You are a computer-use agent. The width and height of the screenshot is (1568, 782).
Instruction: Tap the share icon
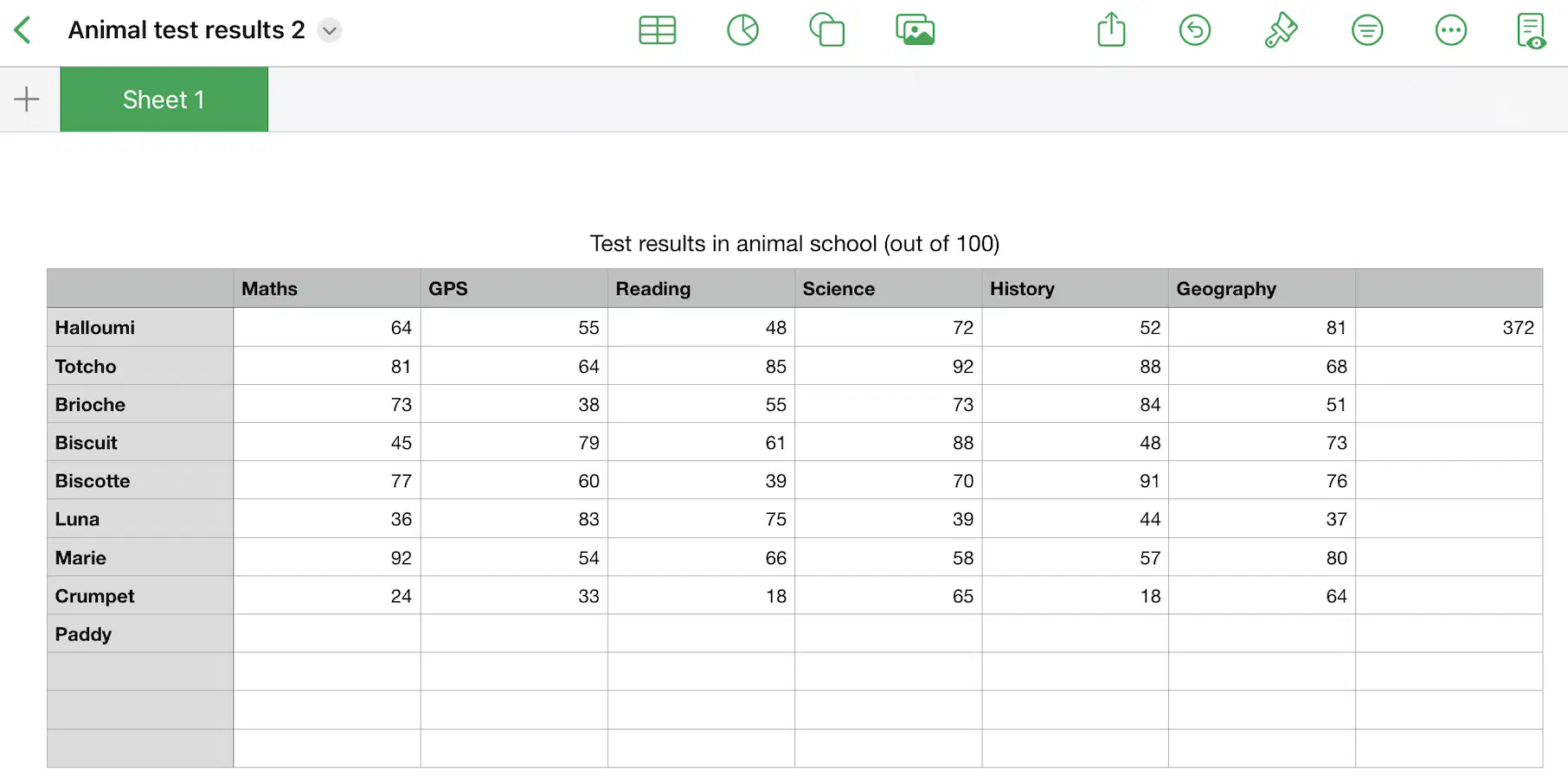[1111, 29]
